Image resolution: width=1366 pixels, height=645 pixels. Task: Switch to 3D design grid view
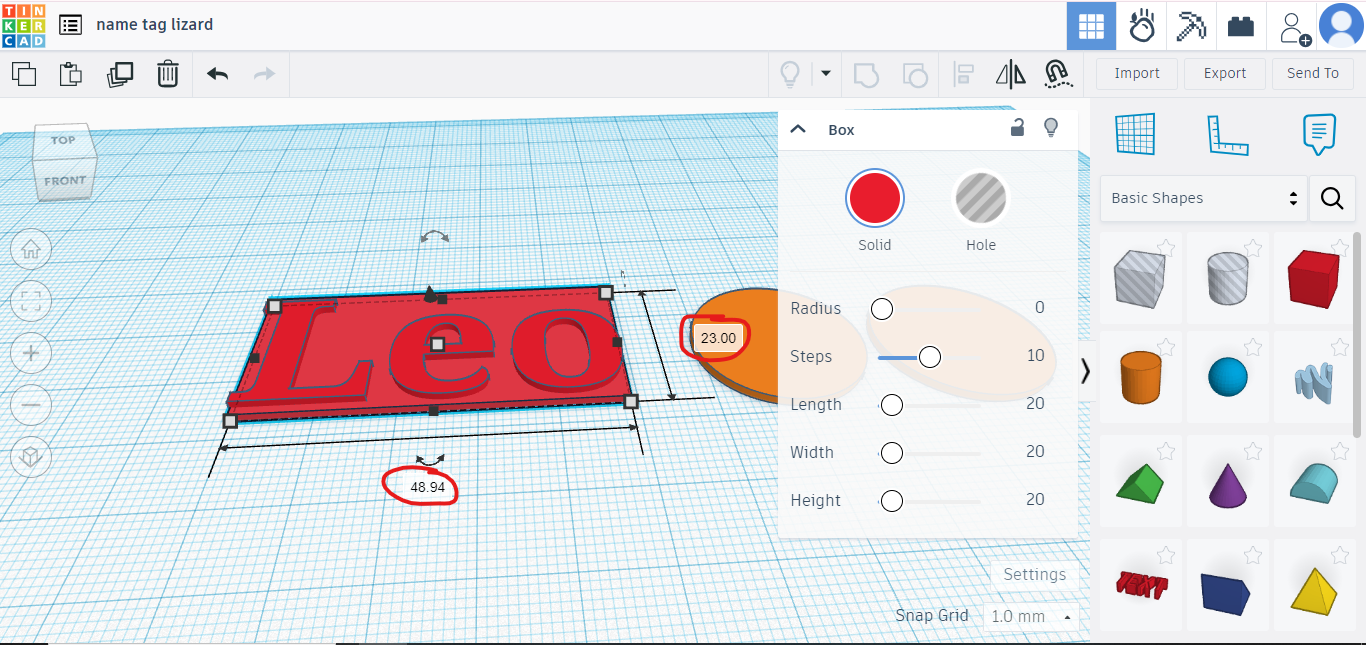point(1091,25)
